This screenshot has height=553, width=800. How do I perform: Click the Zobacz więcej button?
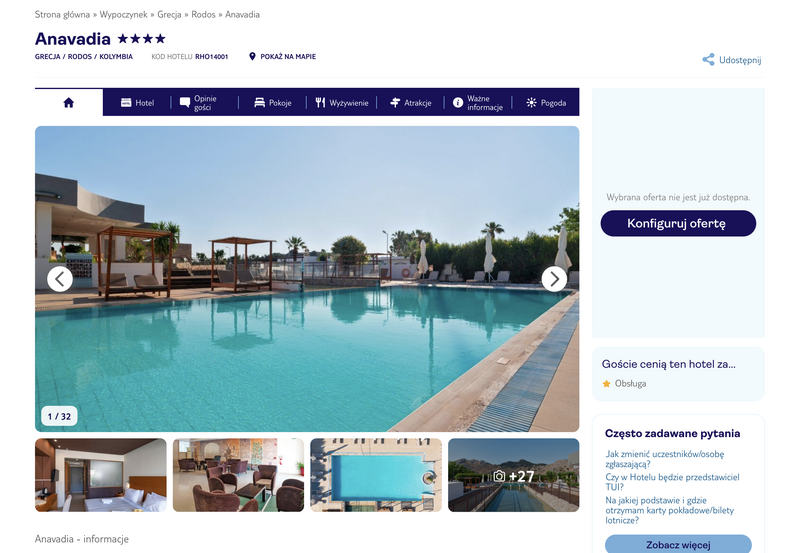[678, 544]
